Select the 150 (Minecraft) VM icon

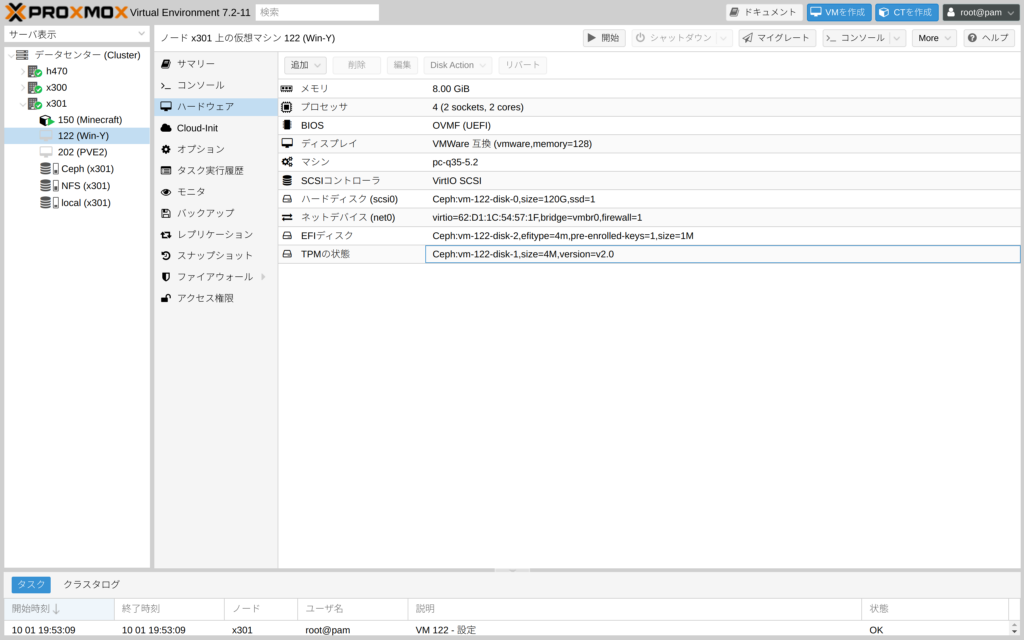[x=46, y=120]
